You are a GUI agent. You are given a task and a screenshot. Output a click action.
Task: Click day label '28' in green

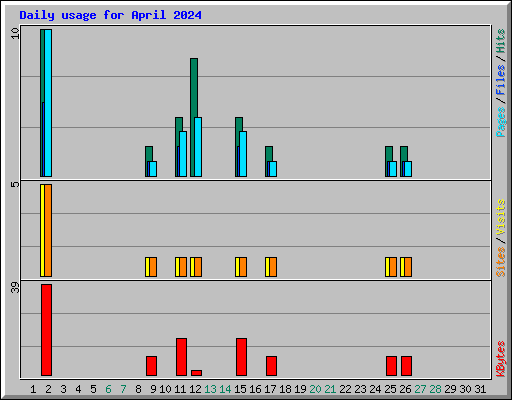pos(435,389)
